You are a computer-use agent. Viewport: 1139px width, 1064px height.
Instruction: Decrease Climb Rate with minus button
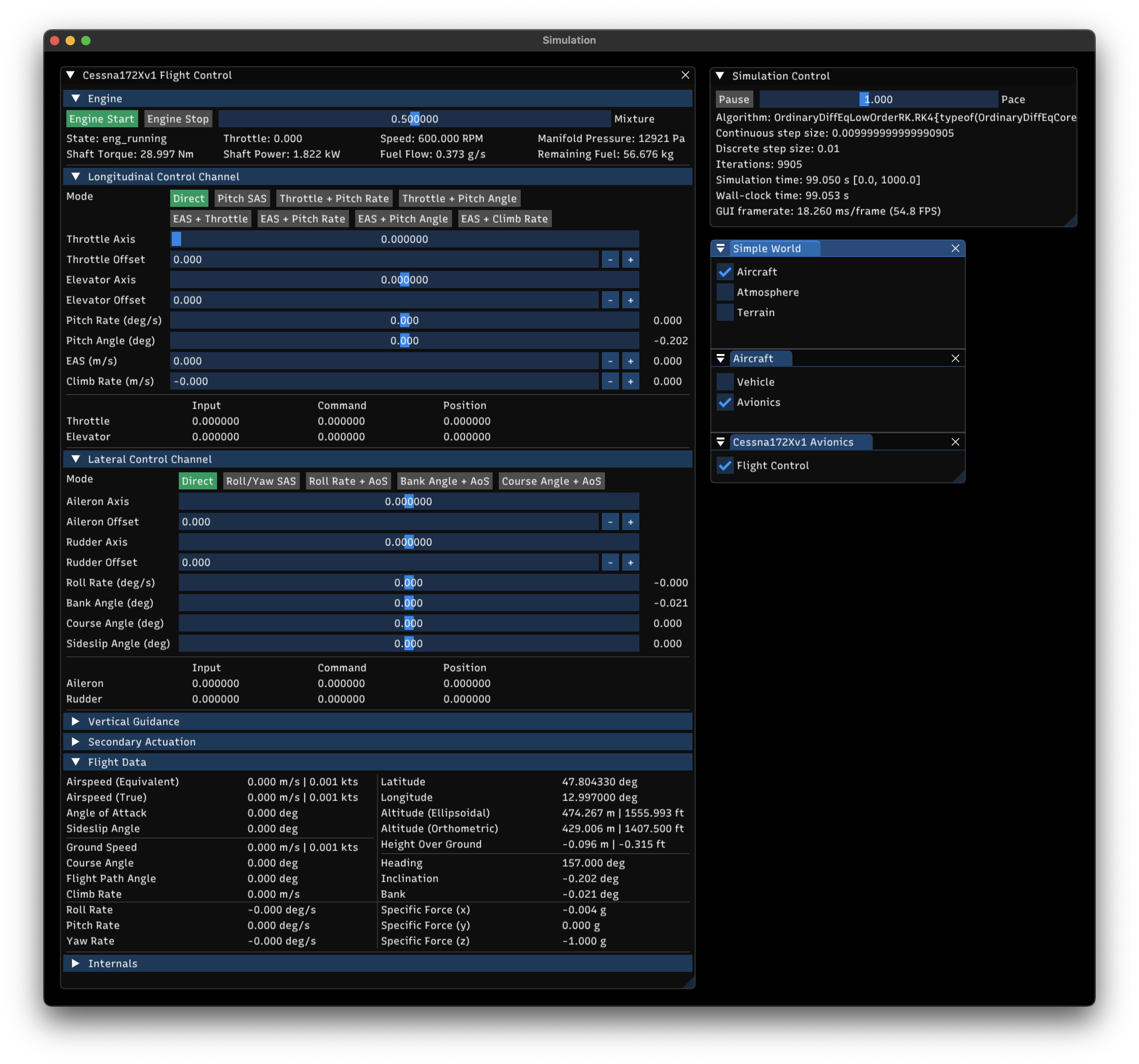610,381
